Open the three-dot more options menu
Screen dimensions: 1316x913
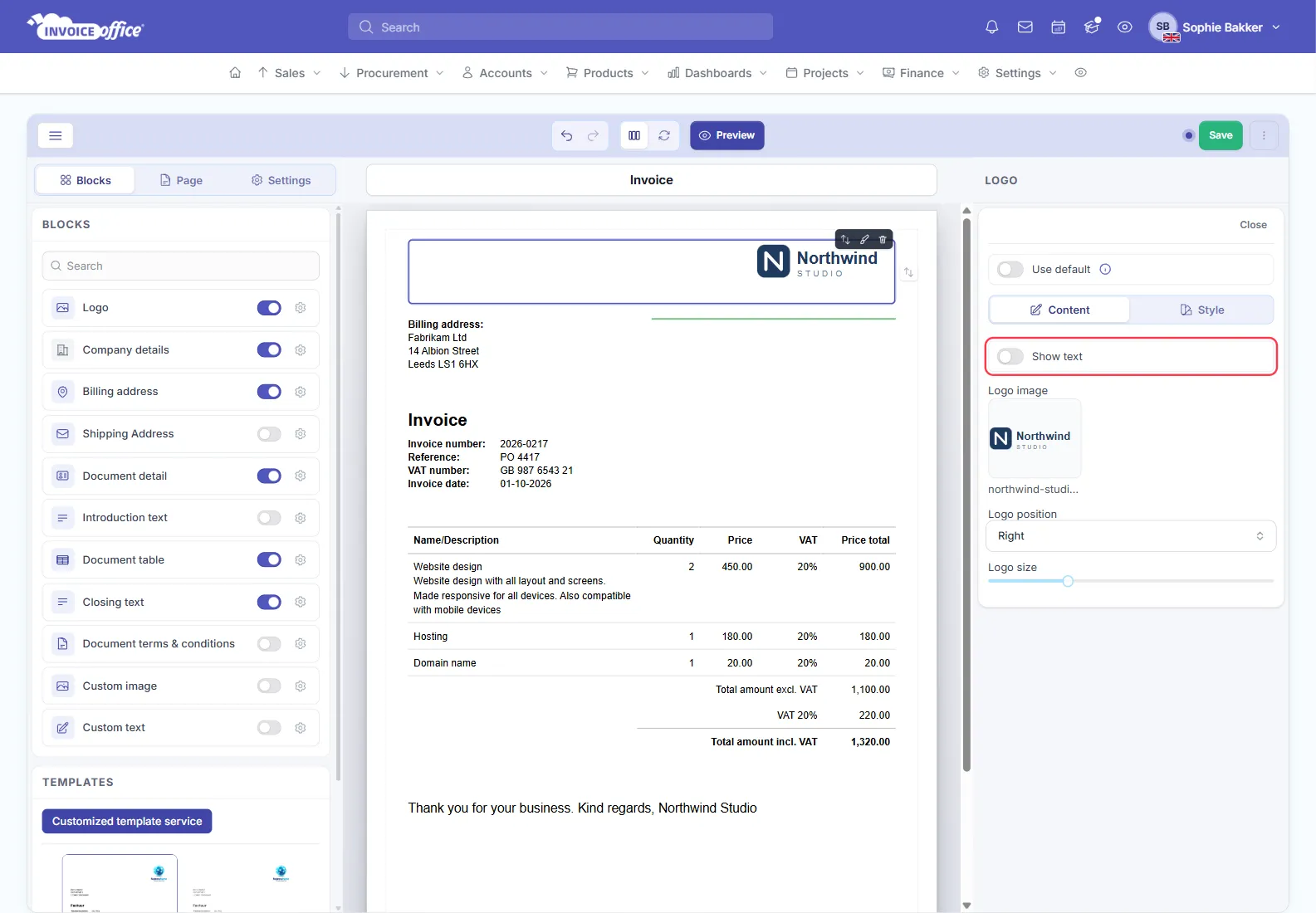point(1264,135)
